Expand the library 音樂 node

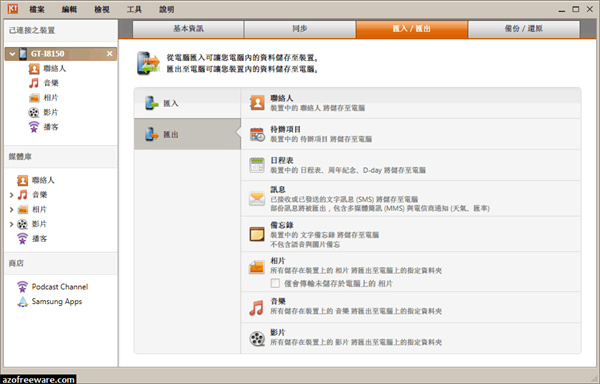click(x=11, y=195)
